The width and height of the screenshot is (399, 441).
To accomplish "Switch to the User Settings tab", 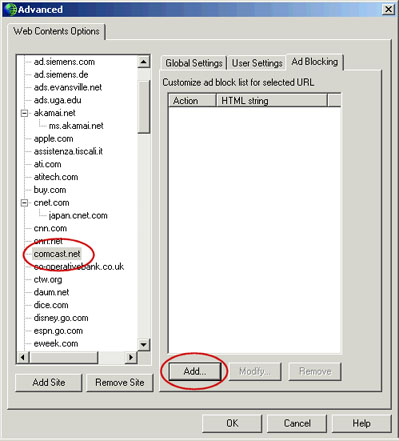I will 257,63.
